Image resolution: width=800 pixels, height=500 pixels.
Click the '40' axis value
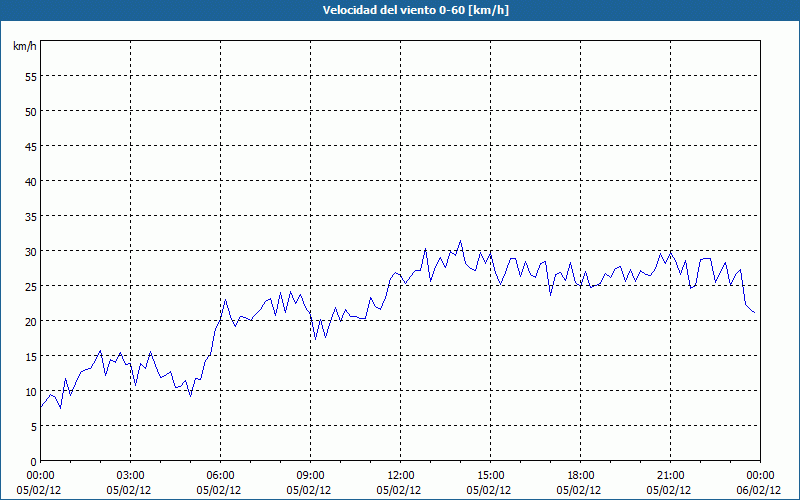(x=31, y=182)
